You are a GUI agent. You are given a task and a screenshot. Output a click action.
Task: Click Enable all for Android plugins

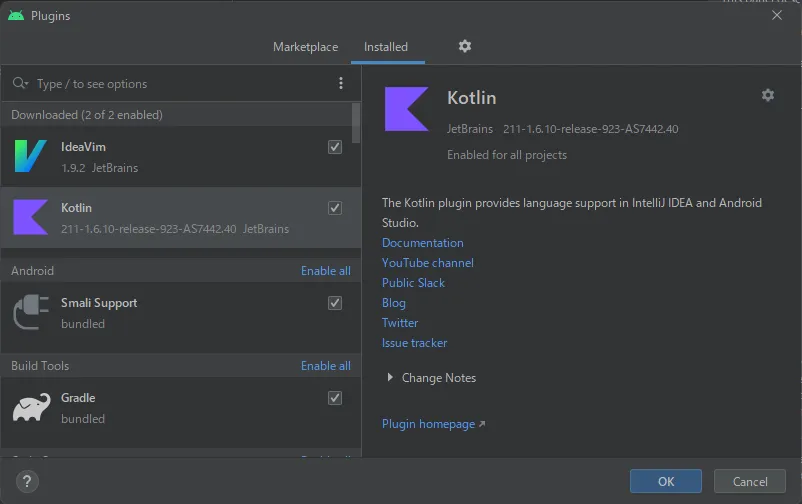325,271
